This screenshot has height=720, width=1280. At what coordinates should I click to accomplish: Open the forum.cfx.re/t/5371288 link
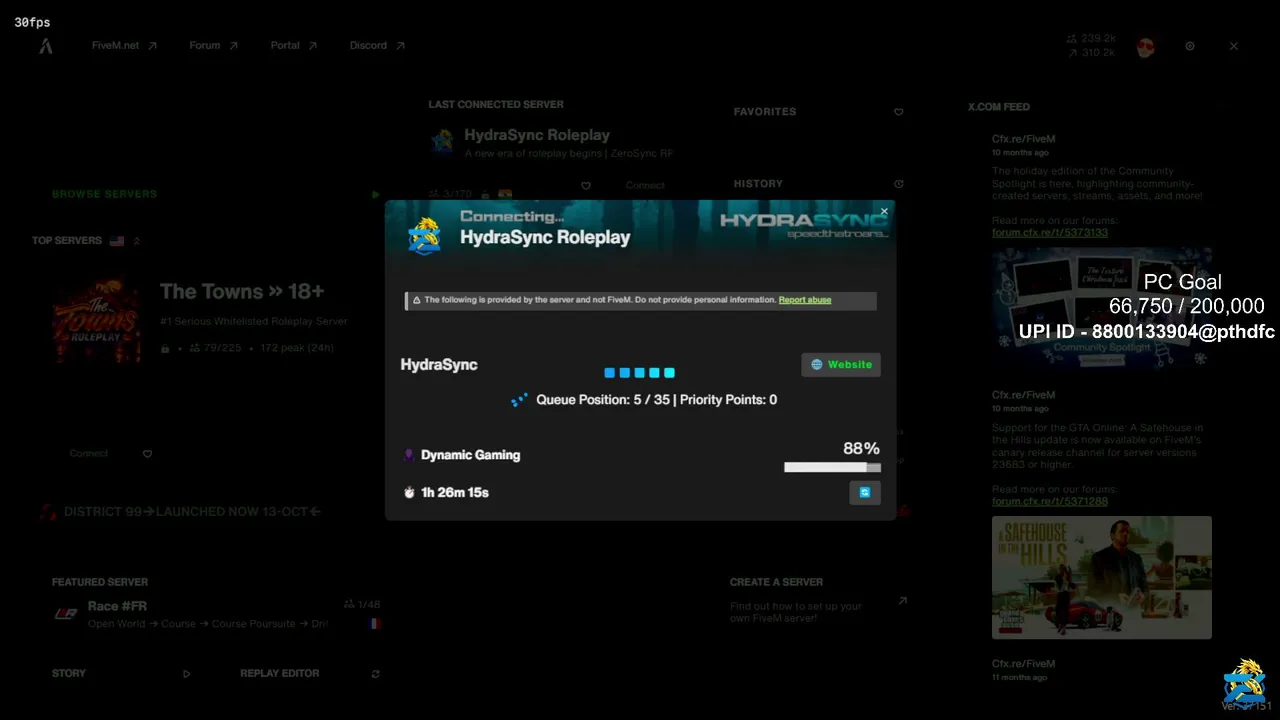click(x=1050, y=502)
